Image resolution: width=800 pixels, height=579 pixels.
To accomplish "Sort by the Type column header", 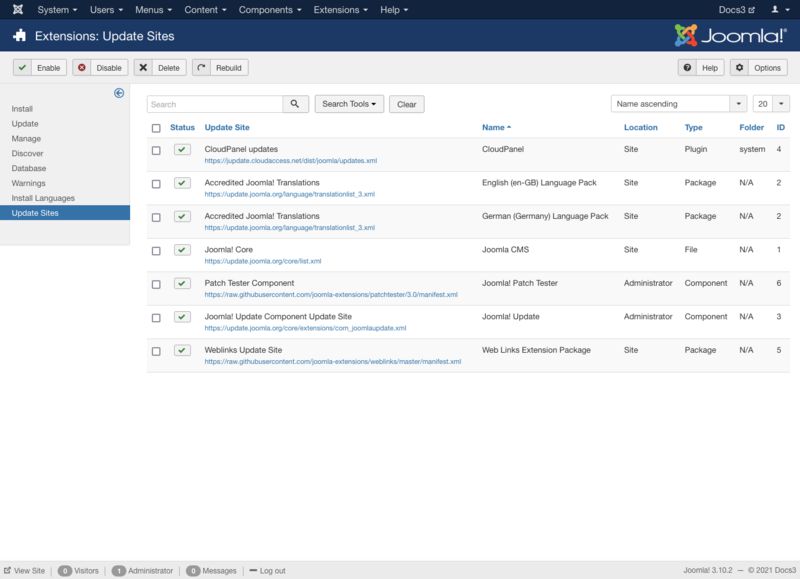I will tap(693, 128).
